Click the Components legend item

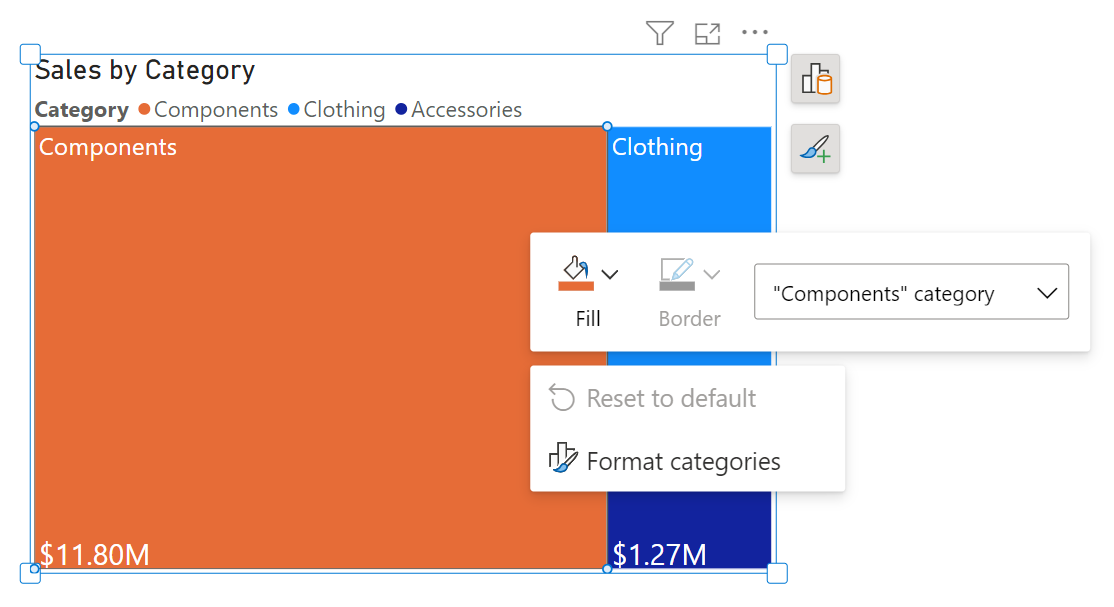click(x=208, y=109)
